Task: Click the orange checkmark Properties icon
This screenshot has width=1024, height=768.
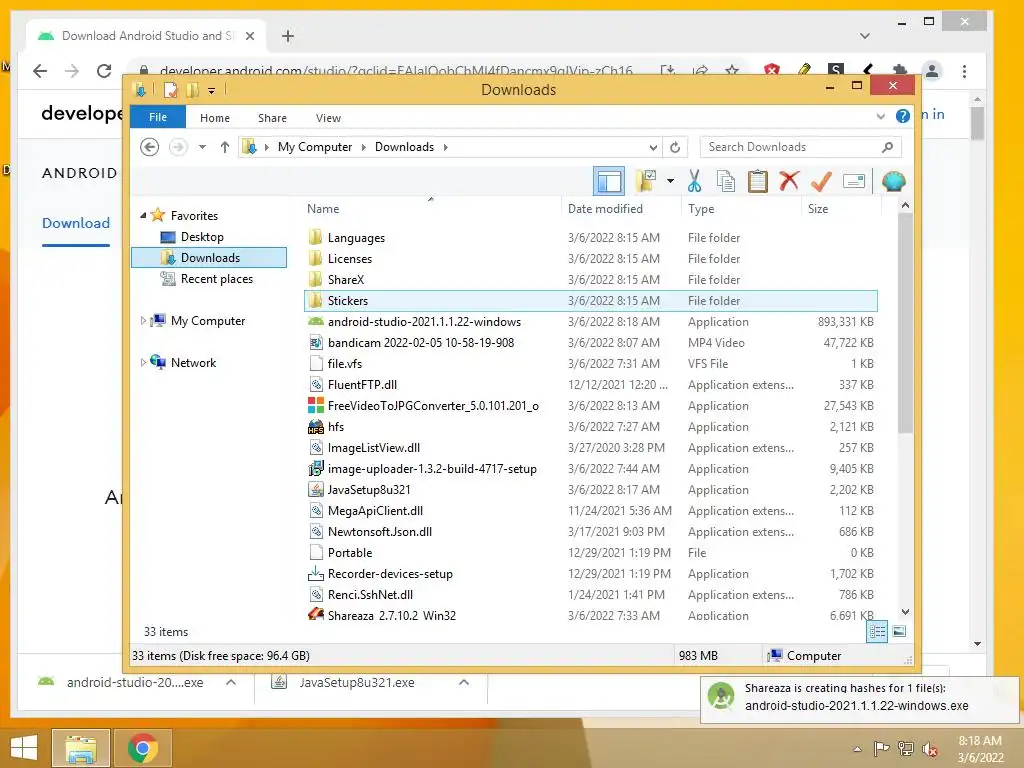Action: (x=821, y=181)
